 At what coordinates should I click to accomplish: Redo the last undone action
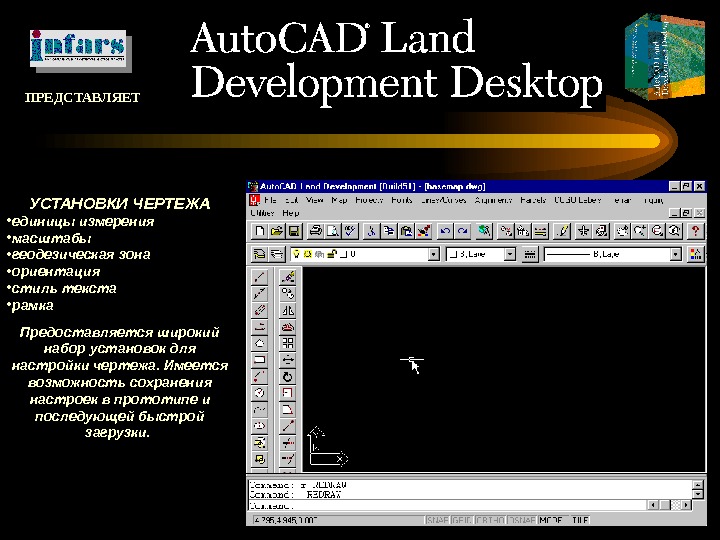tap(462, 231)
